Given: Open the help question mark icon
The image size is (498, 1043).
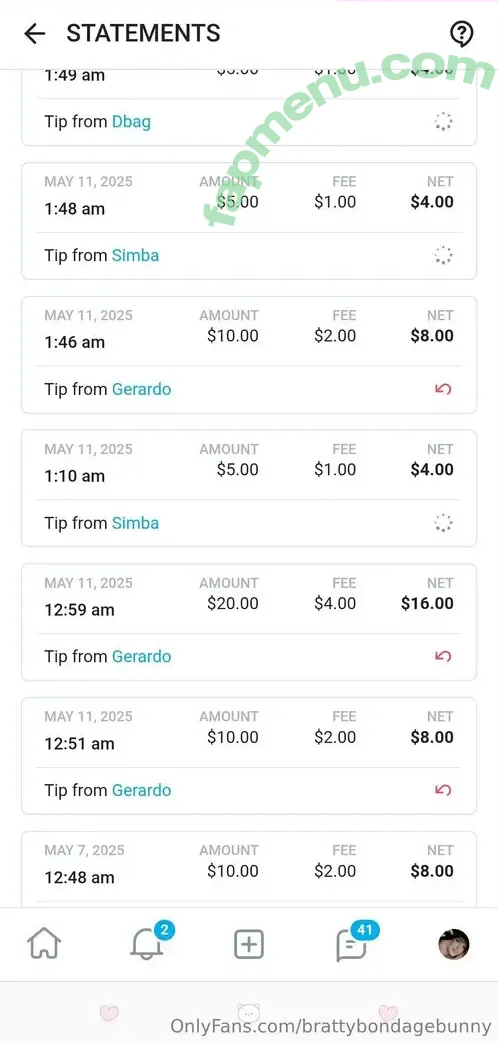Looking at the screenshot, I should [461, 33].
